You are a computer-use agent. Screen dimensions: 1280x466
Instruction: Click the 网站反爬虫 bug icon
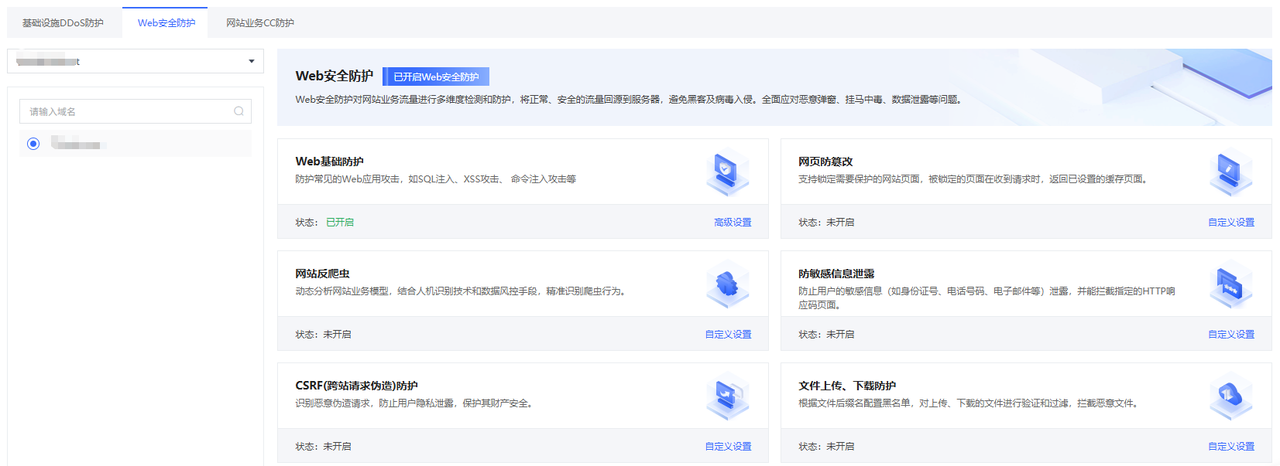point(726,285)
